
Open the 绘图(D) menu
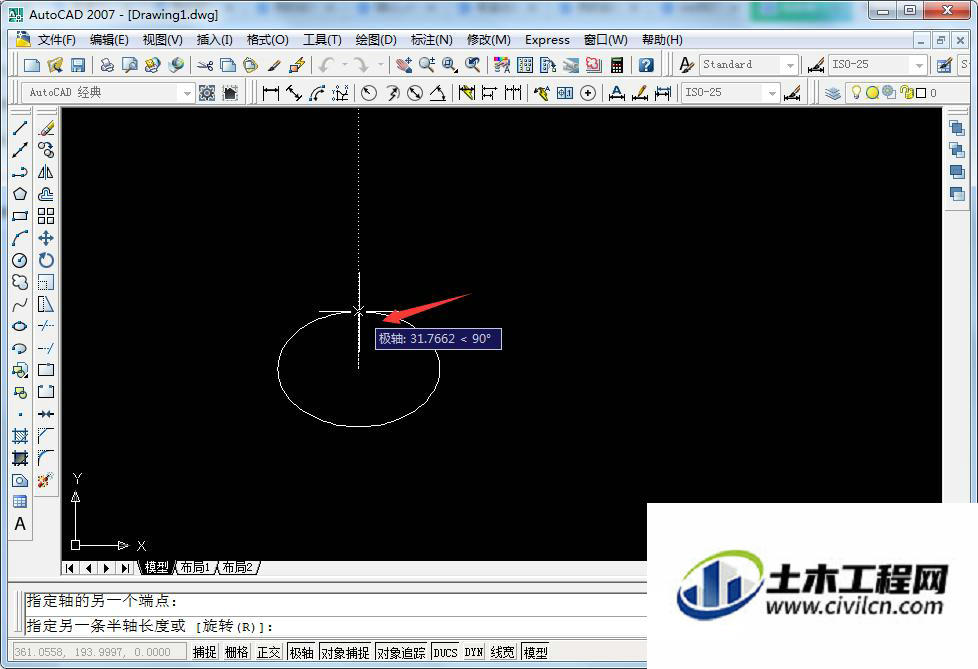(x=375, y=40)
